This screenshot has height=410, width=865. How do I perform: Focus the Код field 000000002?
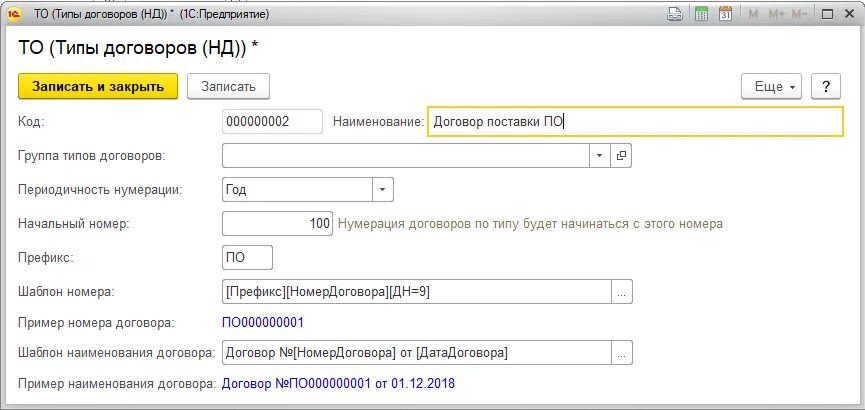pos(273,121)
